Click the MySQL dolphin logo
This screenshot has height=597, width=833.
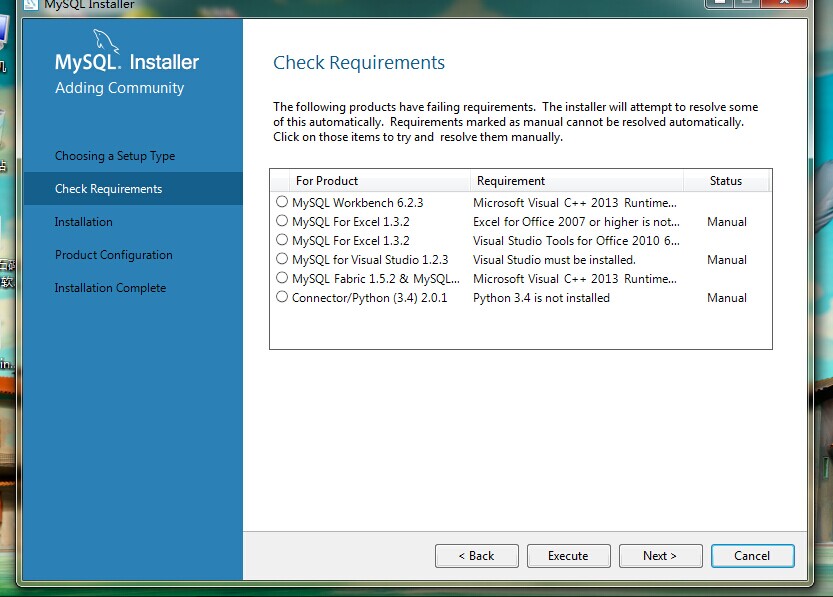tap(105, 41)
